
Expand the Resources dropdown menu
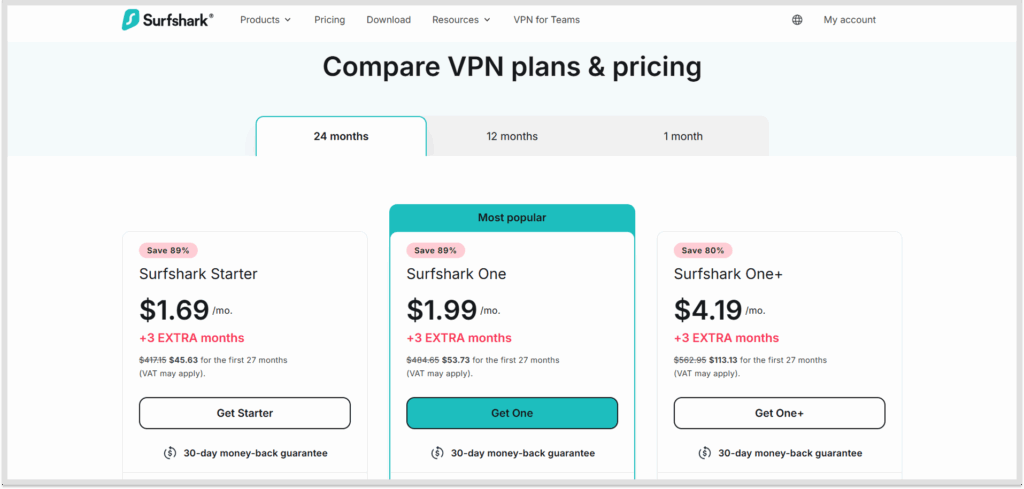(461, 20)
